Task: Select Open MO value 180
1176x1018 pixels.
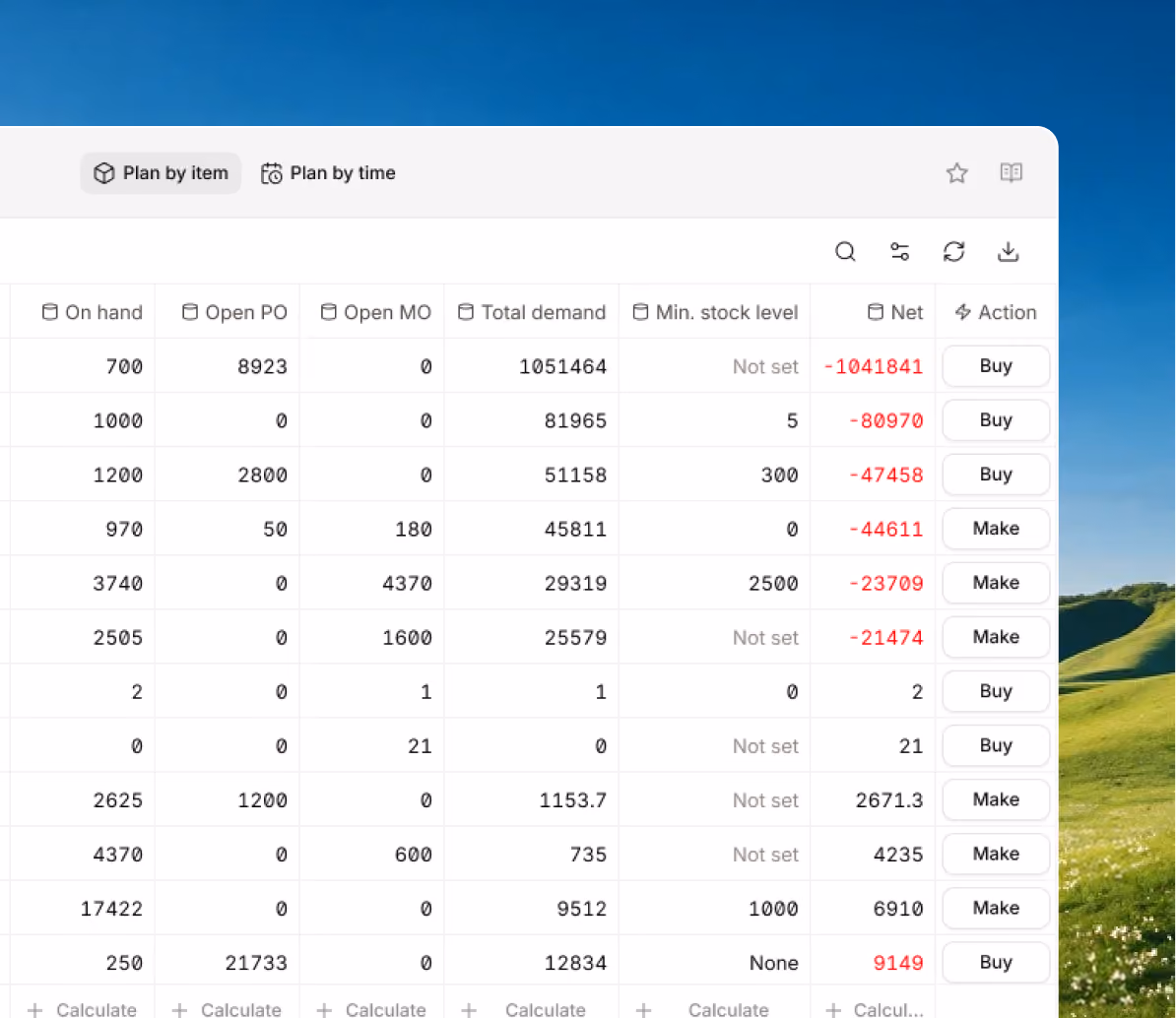Action: click(414, 530)
